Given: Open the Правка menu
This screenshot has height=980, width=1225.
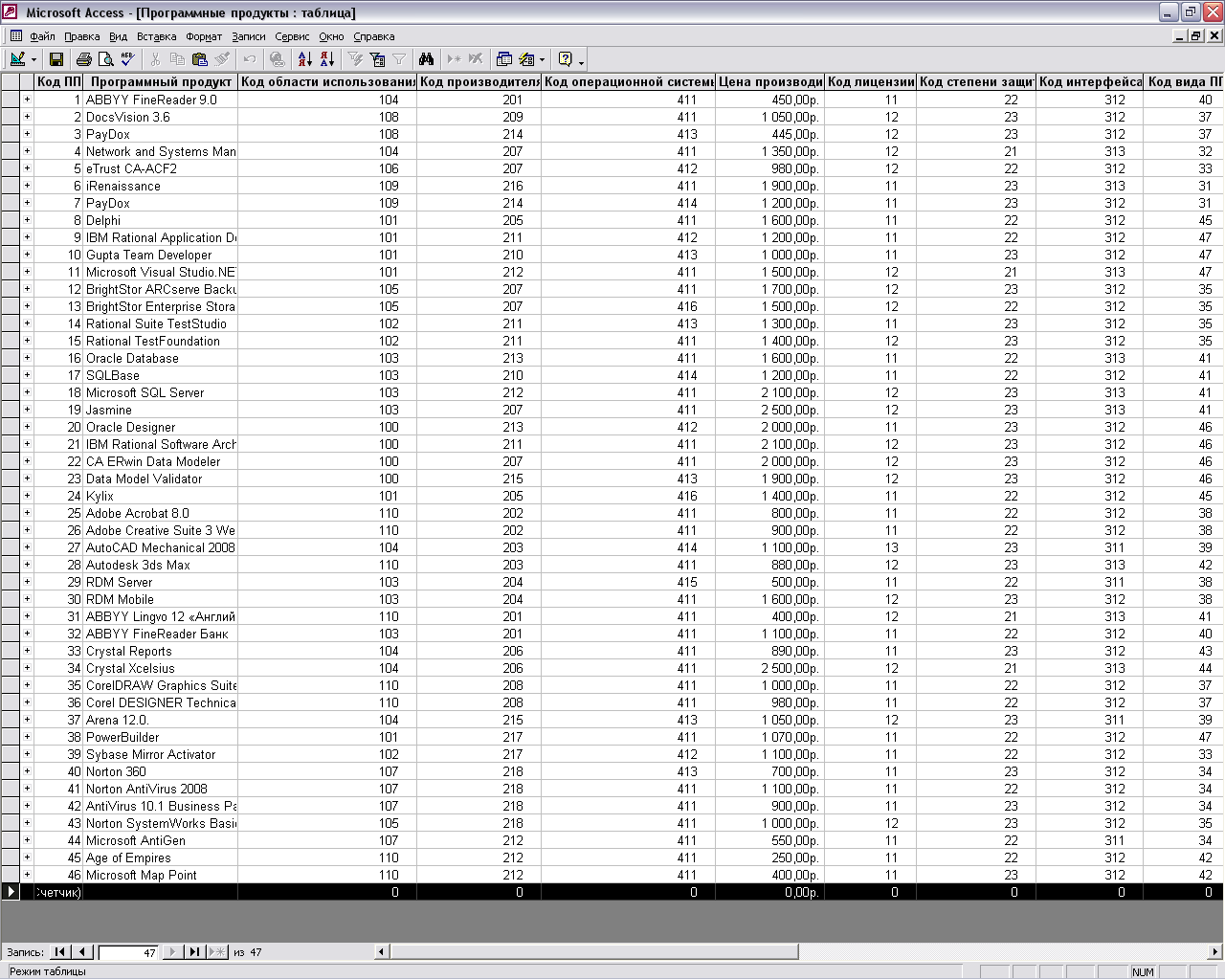Looking at the screenshot, I should pyautogui.click(x=82, y=36).
